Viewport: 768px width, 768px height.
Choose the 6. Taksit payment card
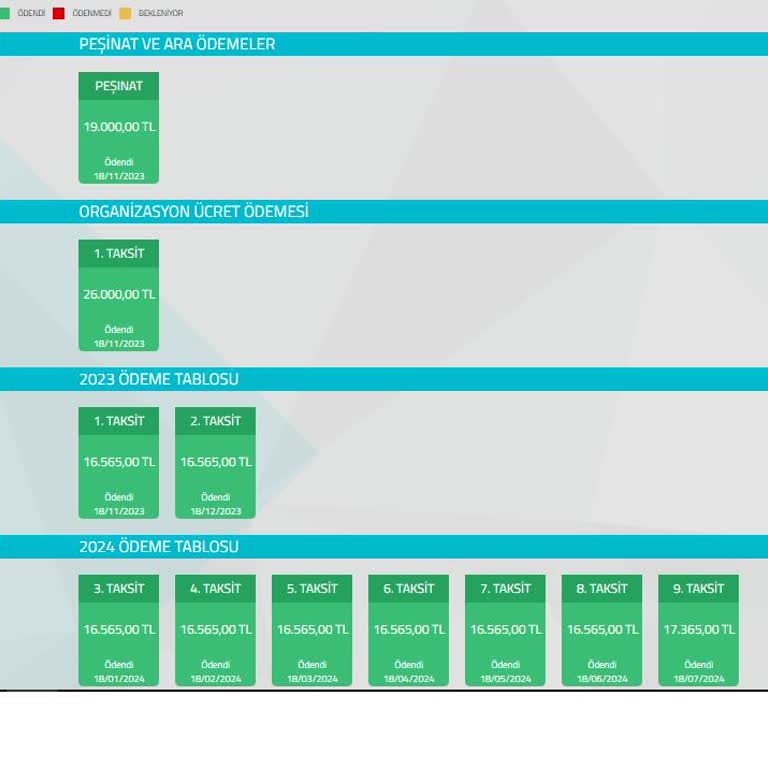pos(408,630)
